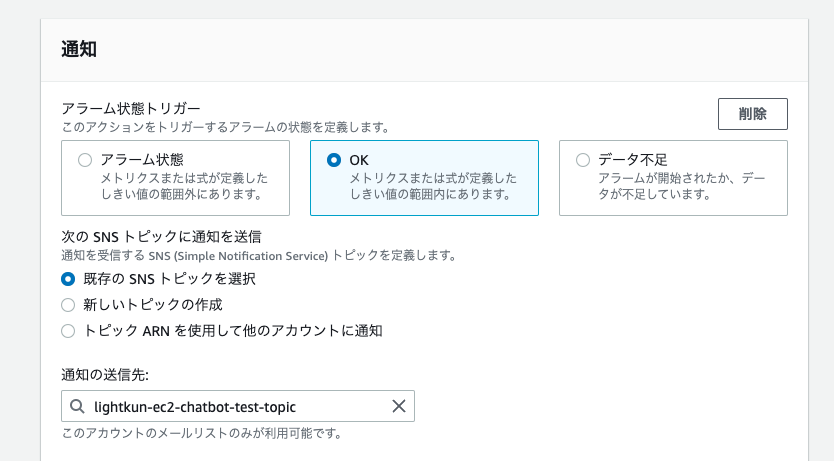Image resolution: width=834 pixels, height=461 pixels.
Task: Clear the selected topic with the X icon
Action: coord(398,406)
